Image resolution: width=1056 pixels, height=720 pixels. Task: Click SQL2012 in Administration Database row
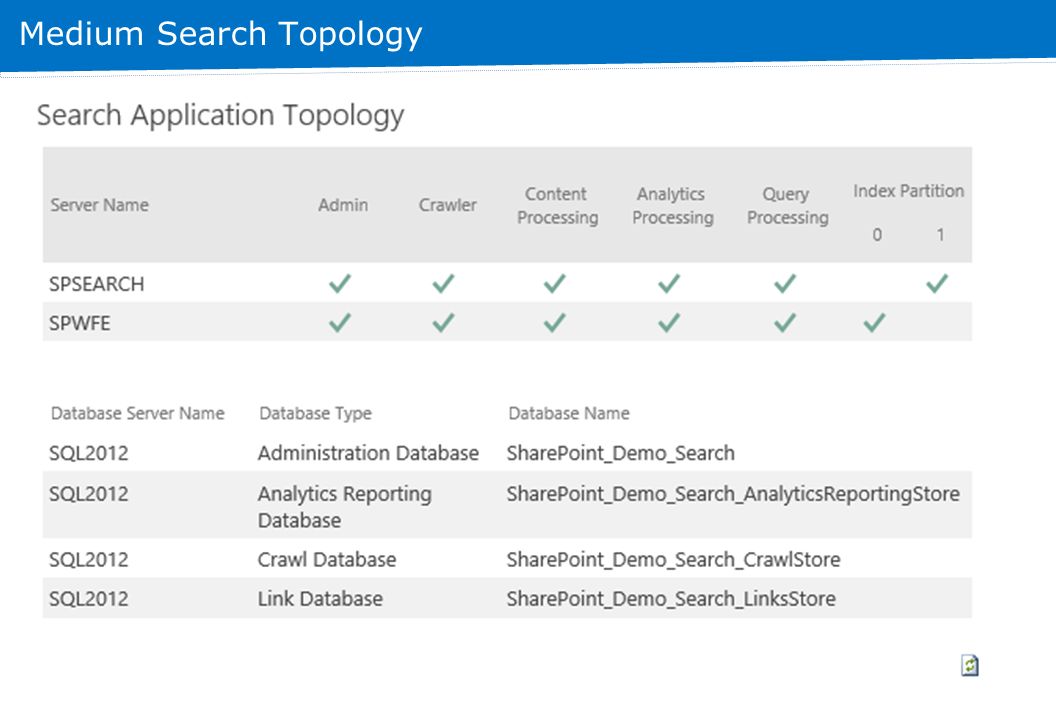(88, 453)
